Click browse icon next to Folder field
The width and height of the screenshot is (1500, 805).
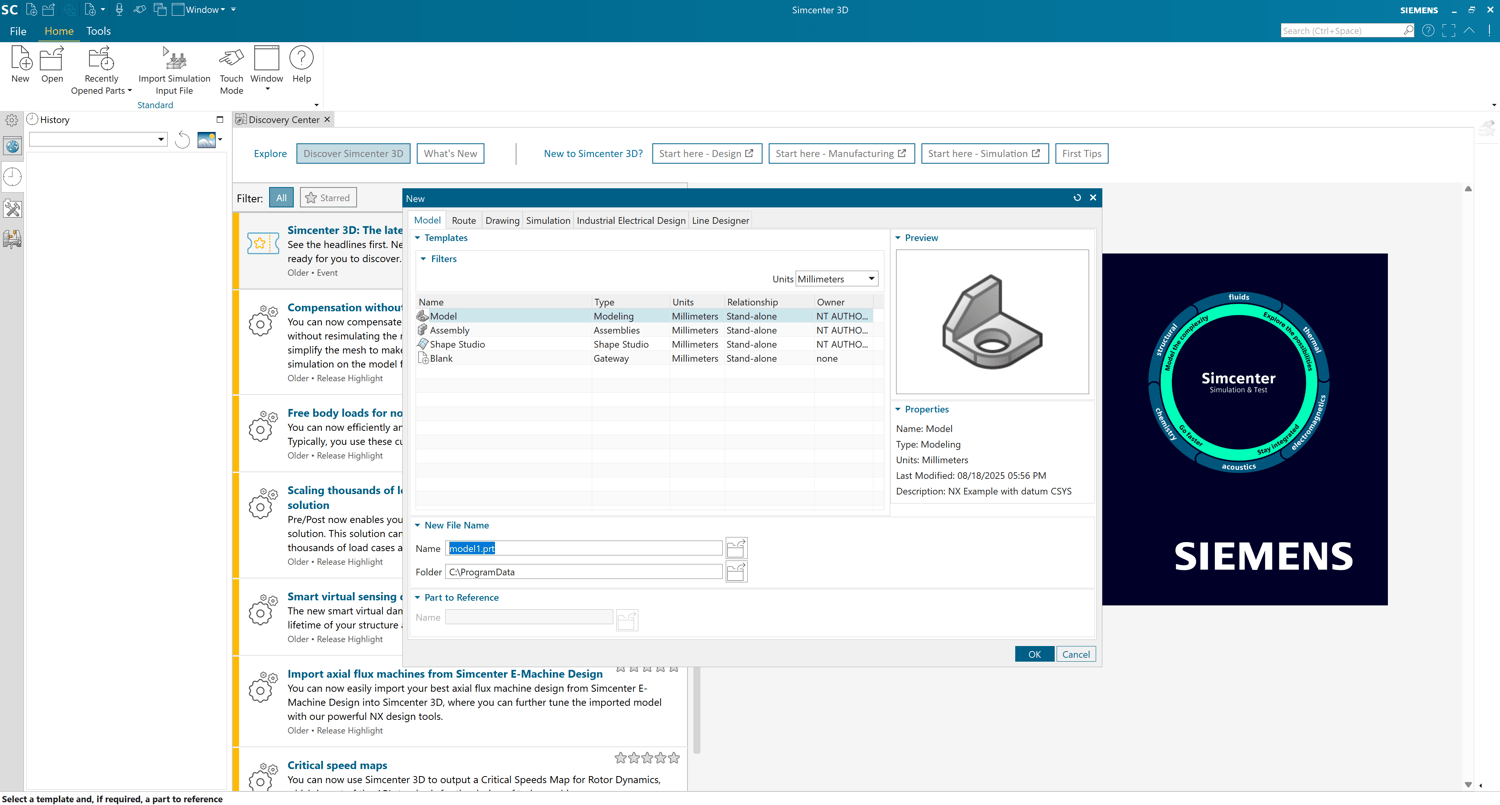point(736,572)
